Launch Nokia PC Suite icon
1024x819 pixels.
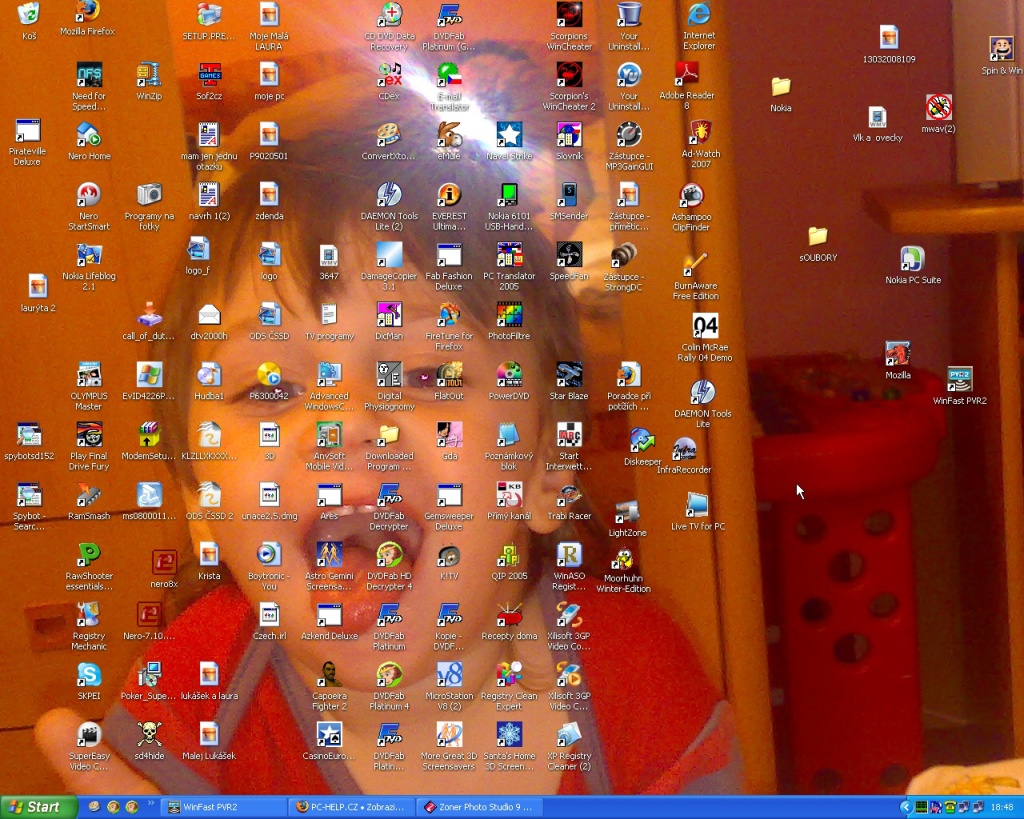point(913,266)
